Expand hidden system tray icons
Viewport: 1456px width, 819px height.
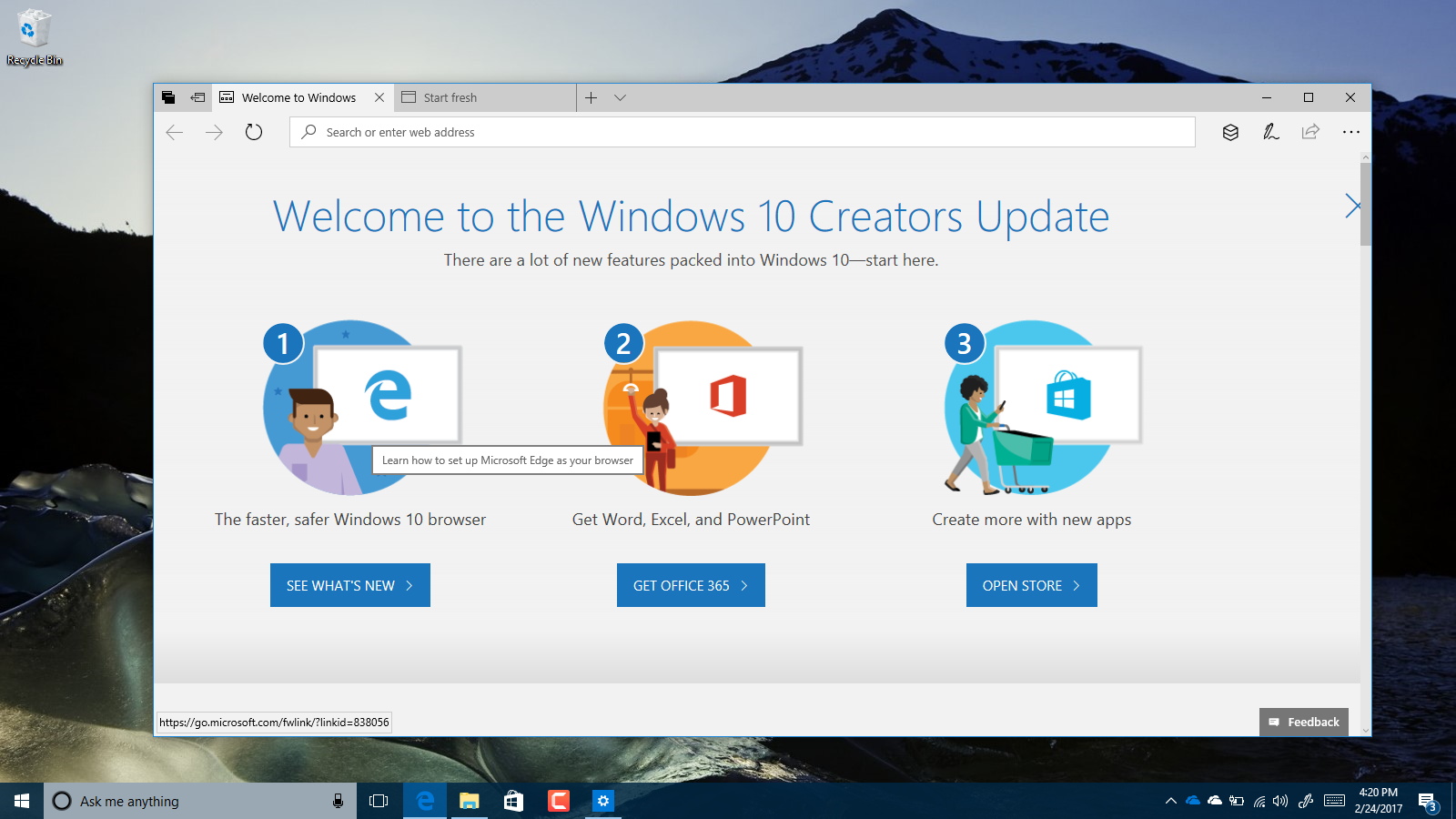[x=1171, y=801]
